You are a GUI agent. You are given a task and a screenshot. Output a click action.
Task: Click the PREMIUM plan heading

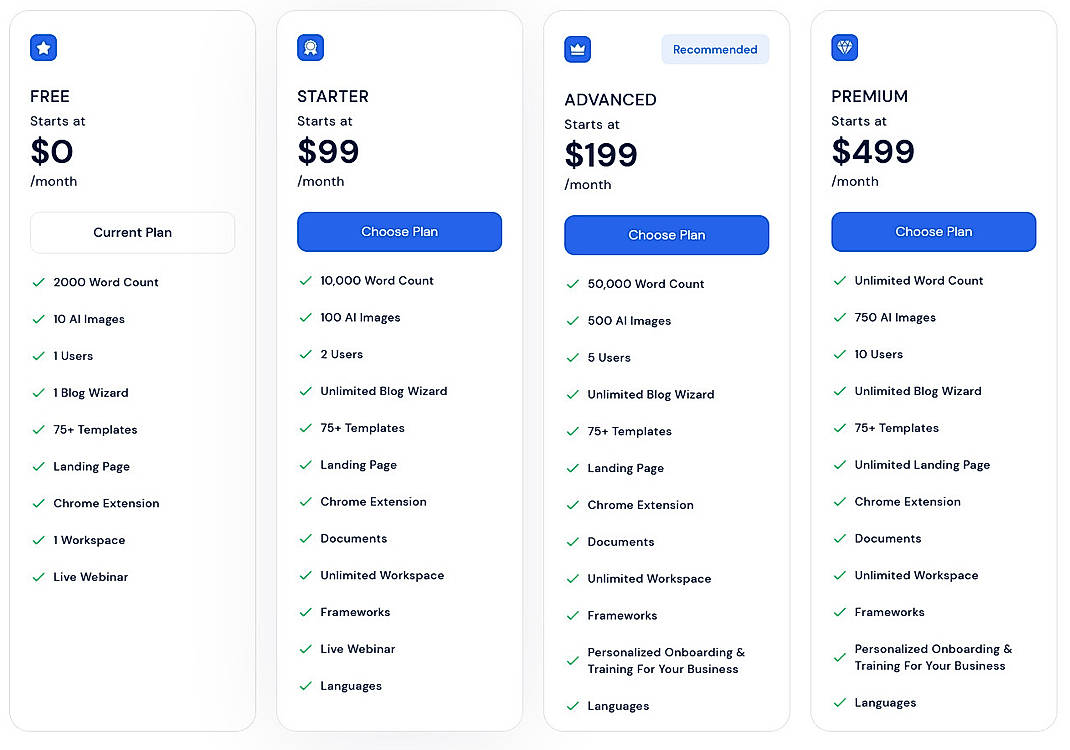(x=869, y=96)
